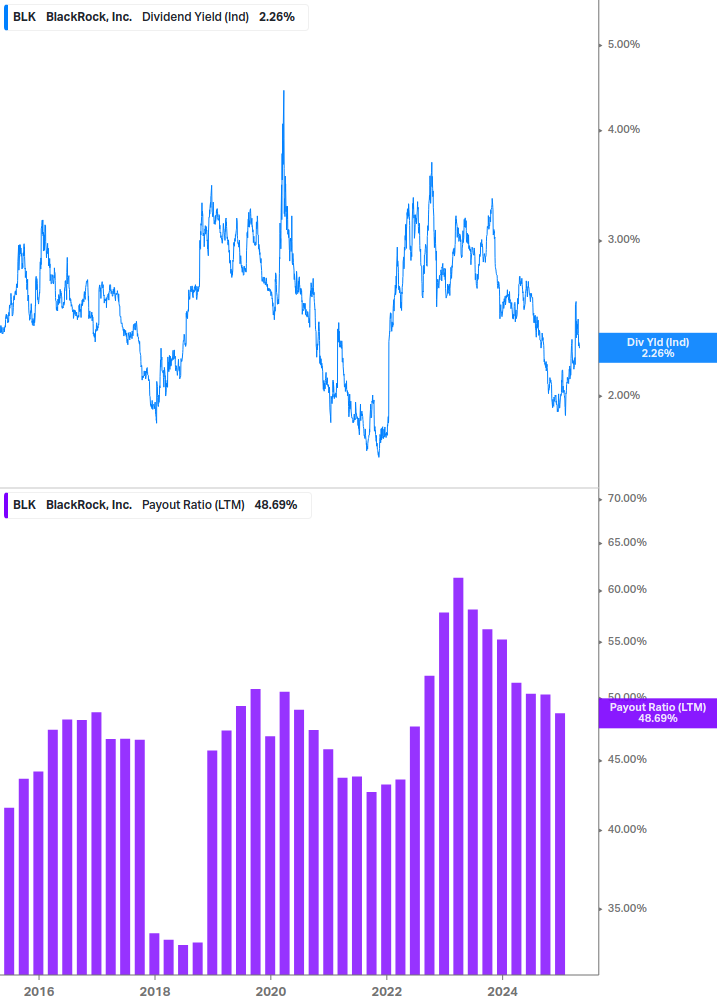Click the 65.00% payout ratio axis label
The width and height of the screenshot is (717, 1005).
point(627,542)
